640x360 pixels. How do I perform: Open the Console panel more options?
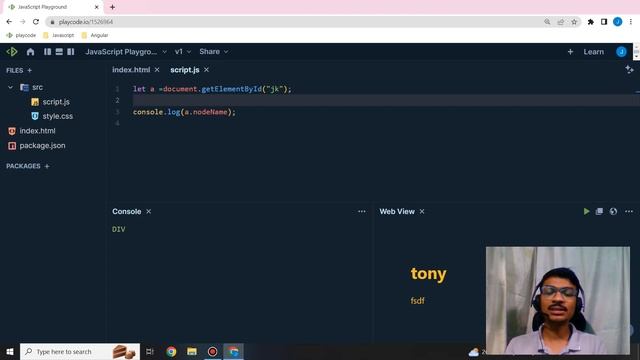pos(362,211)
